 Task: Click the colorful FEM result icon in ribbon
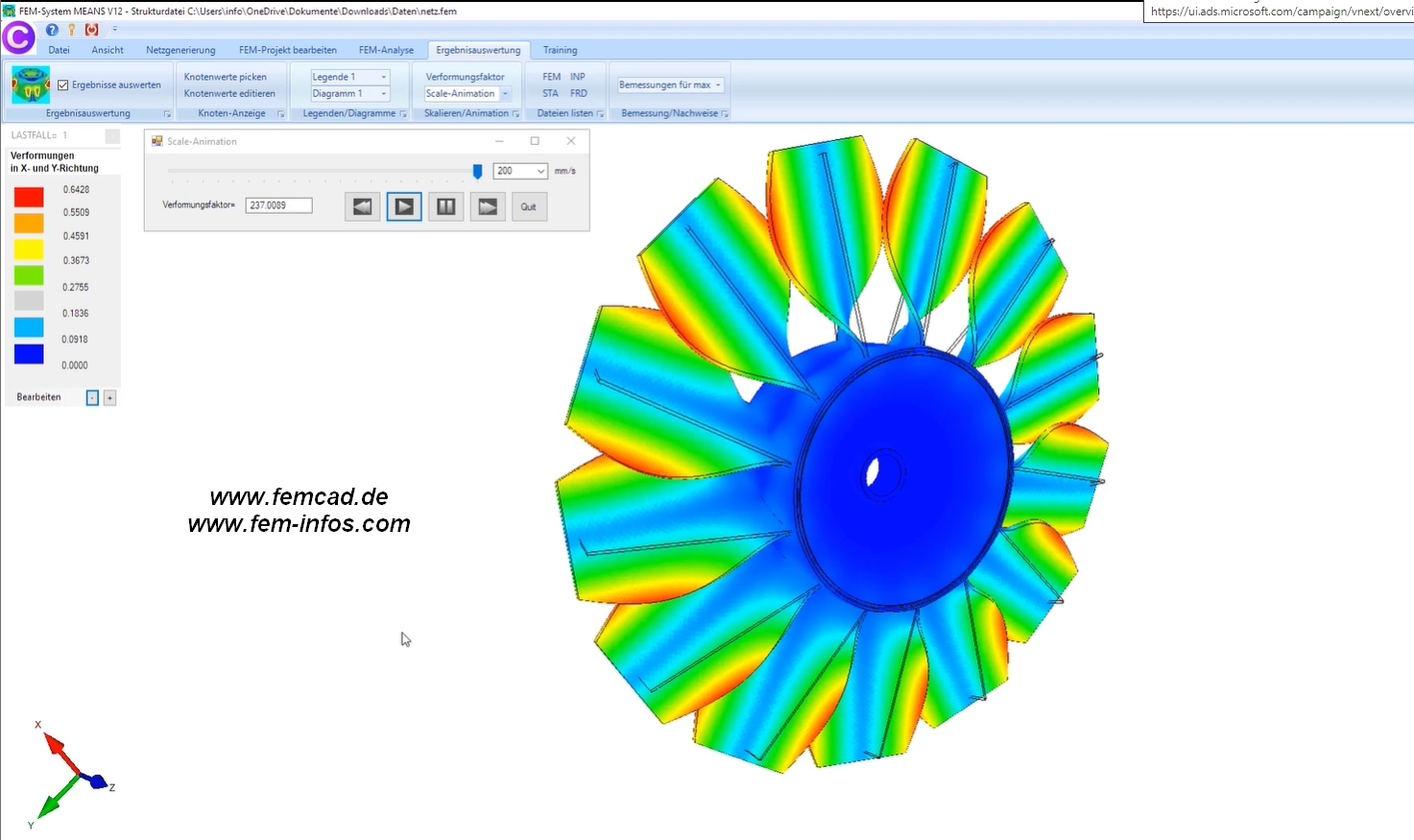point(31,84)
